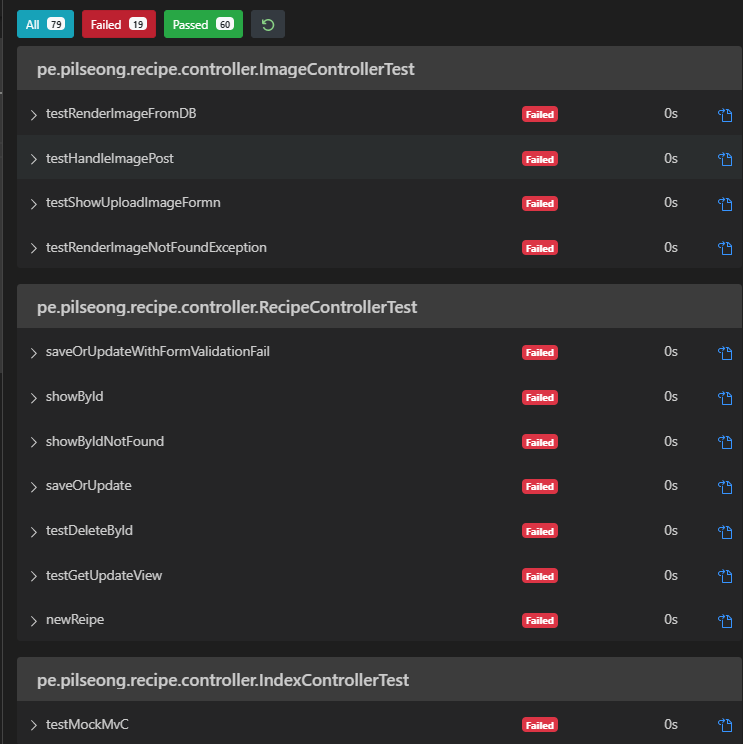Expand the showByIdNotFound test row

click(33, 442)
